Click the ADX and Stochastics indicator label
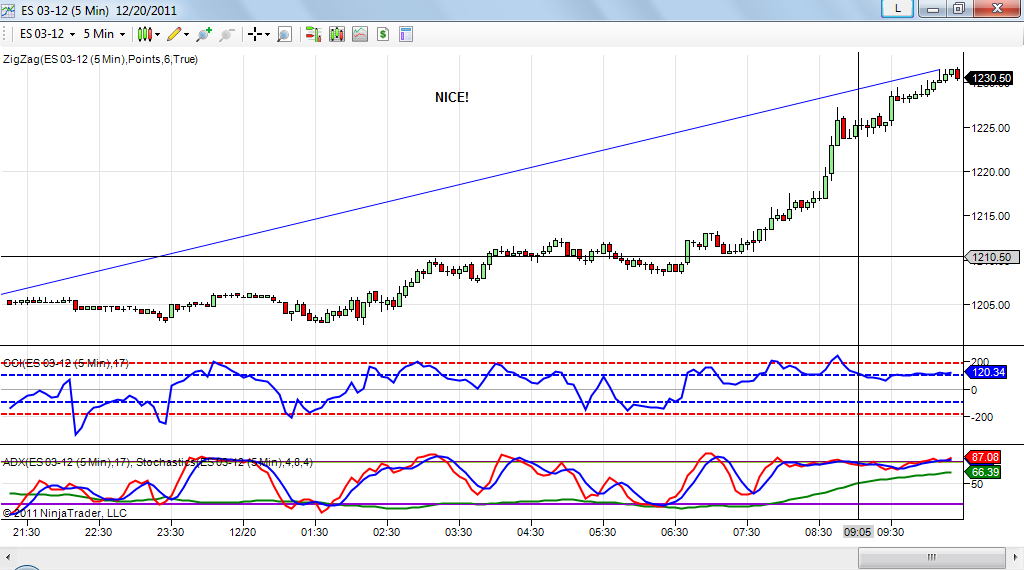 [158, 462]
